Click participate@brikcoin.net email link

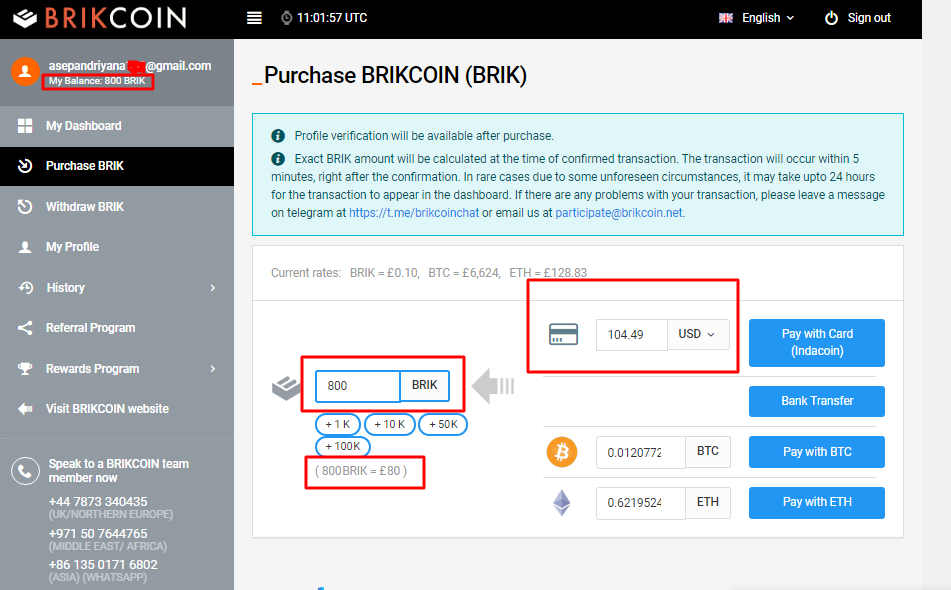(x=619, y=213)
